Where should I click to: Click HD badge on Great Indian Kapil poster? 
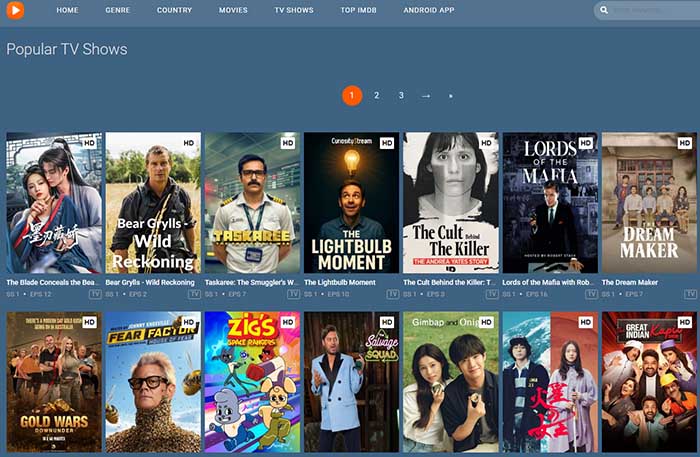pyautogui.click(x=685, y=322)
